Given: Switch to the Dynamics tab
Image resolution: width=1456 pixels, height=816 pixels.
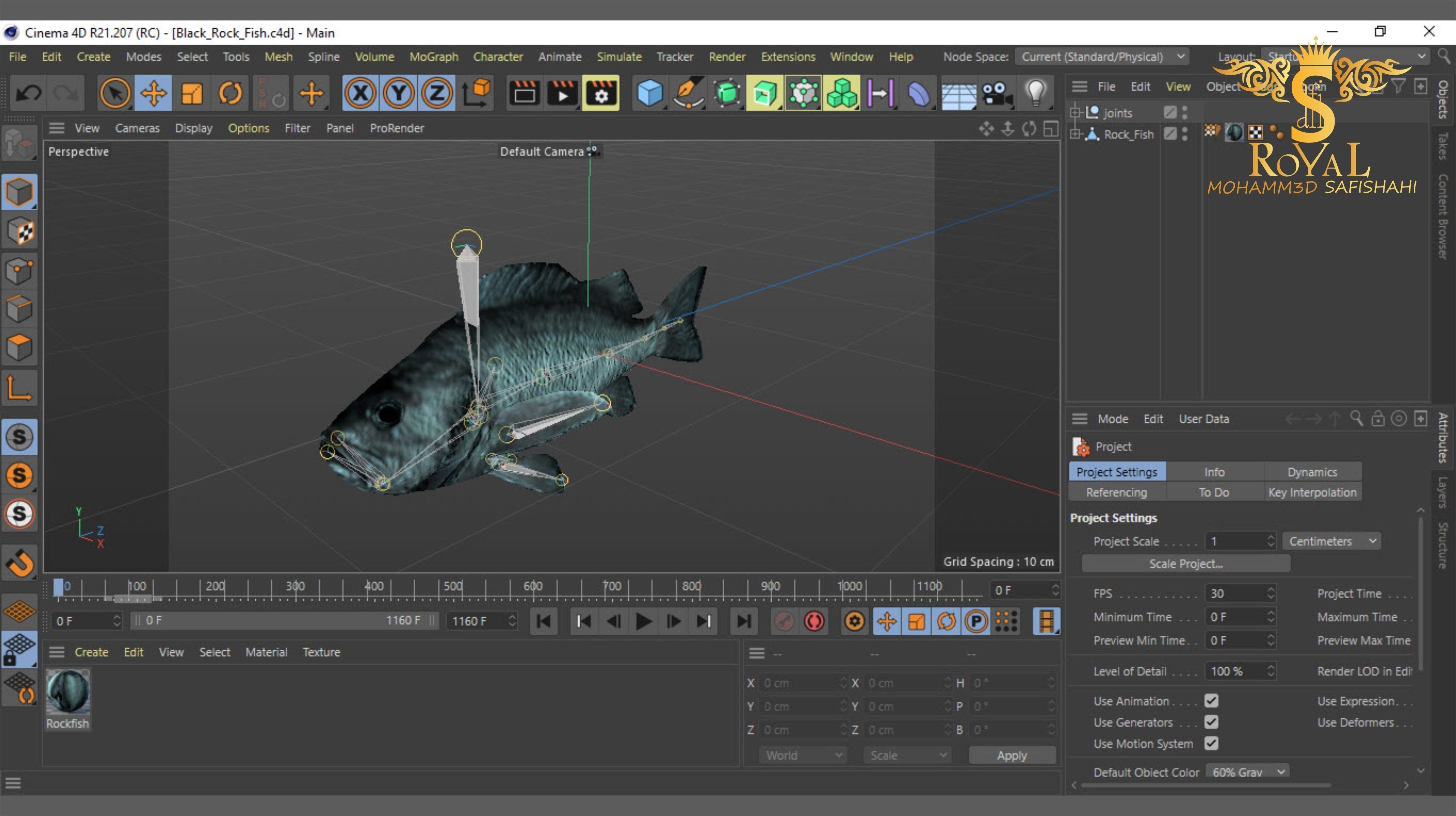Looking at the screenshot, I should 1311,472.
